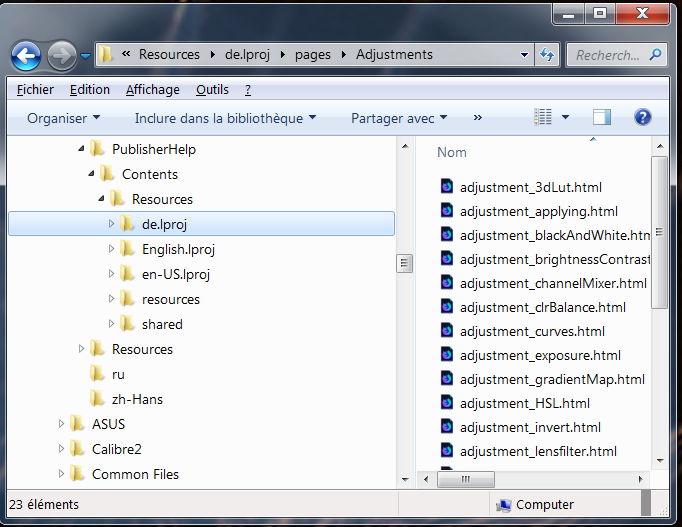Collapse the Contents tree node

[91, 173]
